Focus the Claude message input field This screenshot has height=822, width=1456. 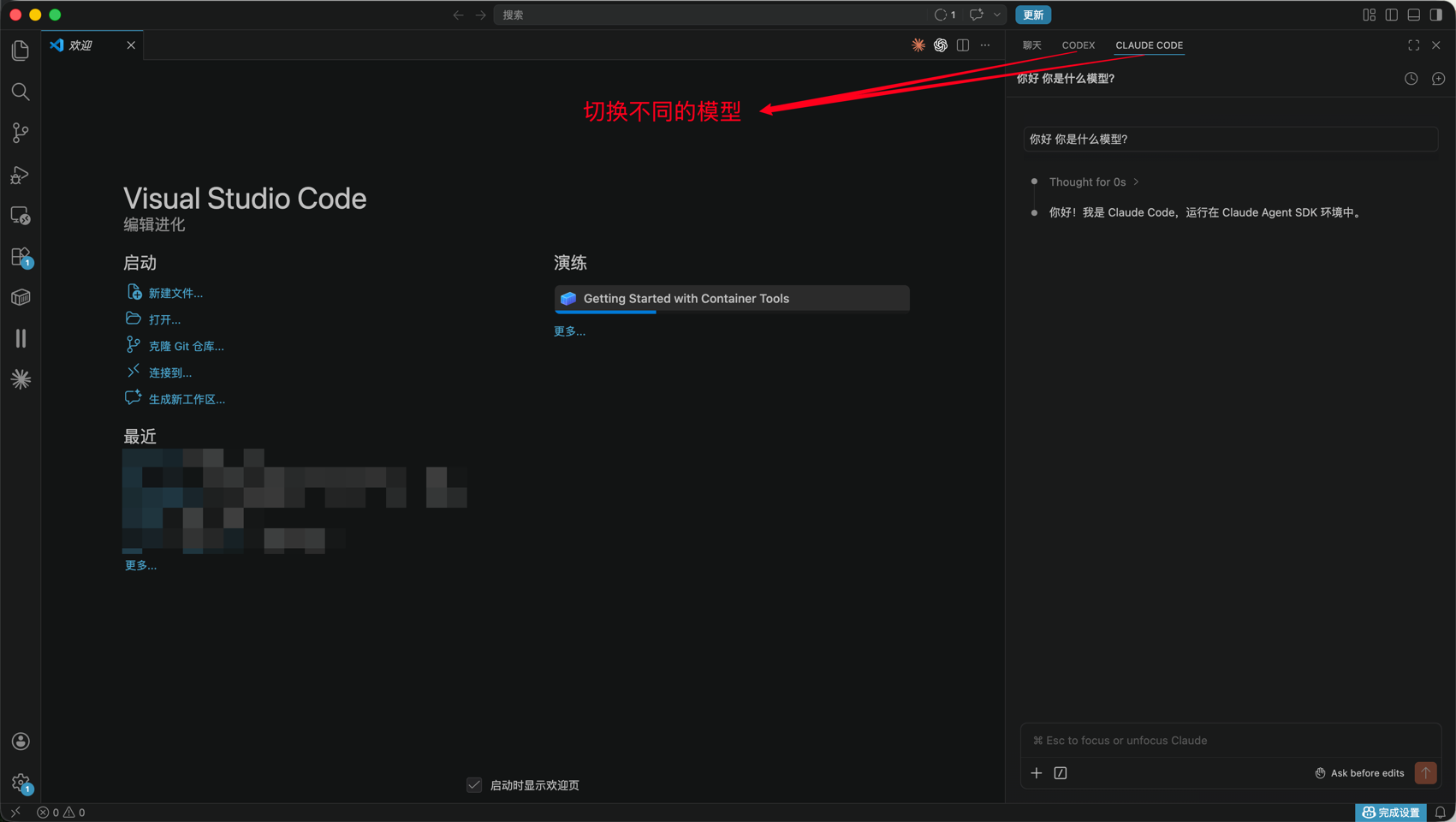(1231, 741)
